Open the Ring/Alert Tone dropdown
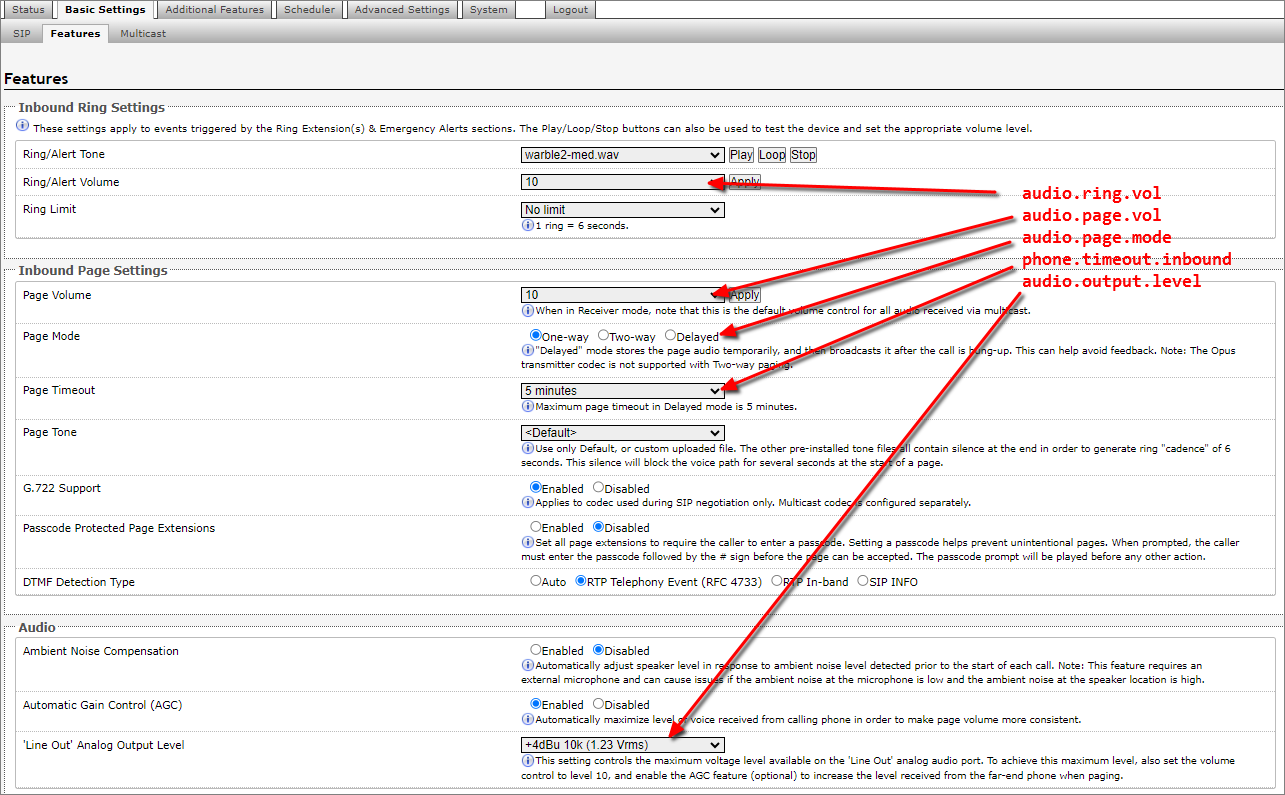The image size is (1285, 795). pyautogui.click(x=622, y=155)
